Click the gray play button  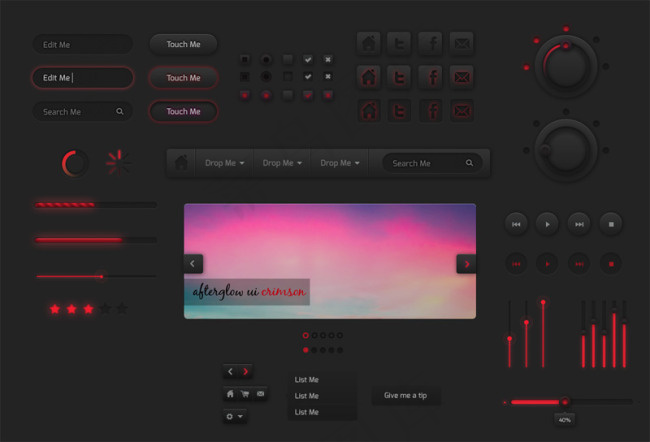coord(547,224)
